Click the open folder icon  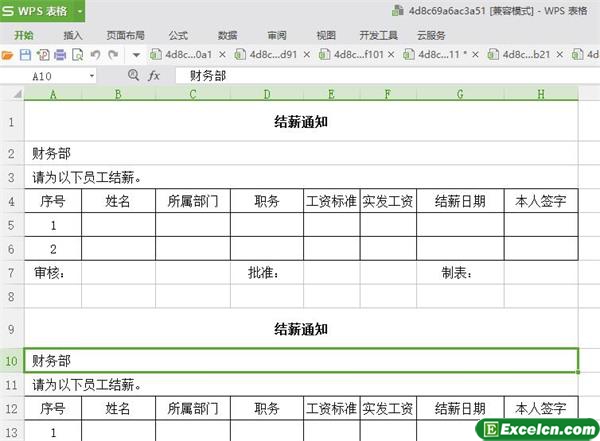point(7,55)
